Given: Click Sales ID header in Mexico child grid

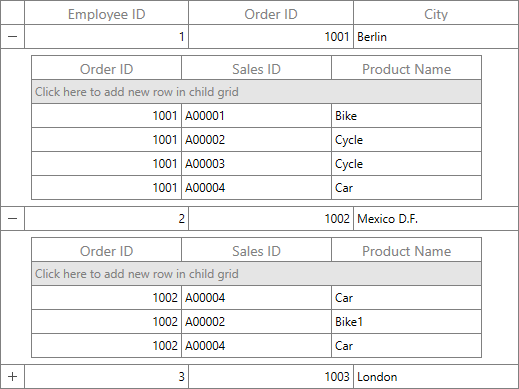Looking at the screenshot, I should [256, 251].
